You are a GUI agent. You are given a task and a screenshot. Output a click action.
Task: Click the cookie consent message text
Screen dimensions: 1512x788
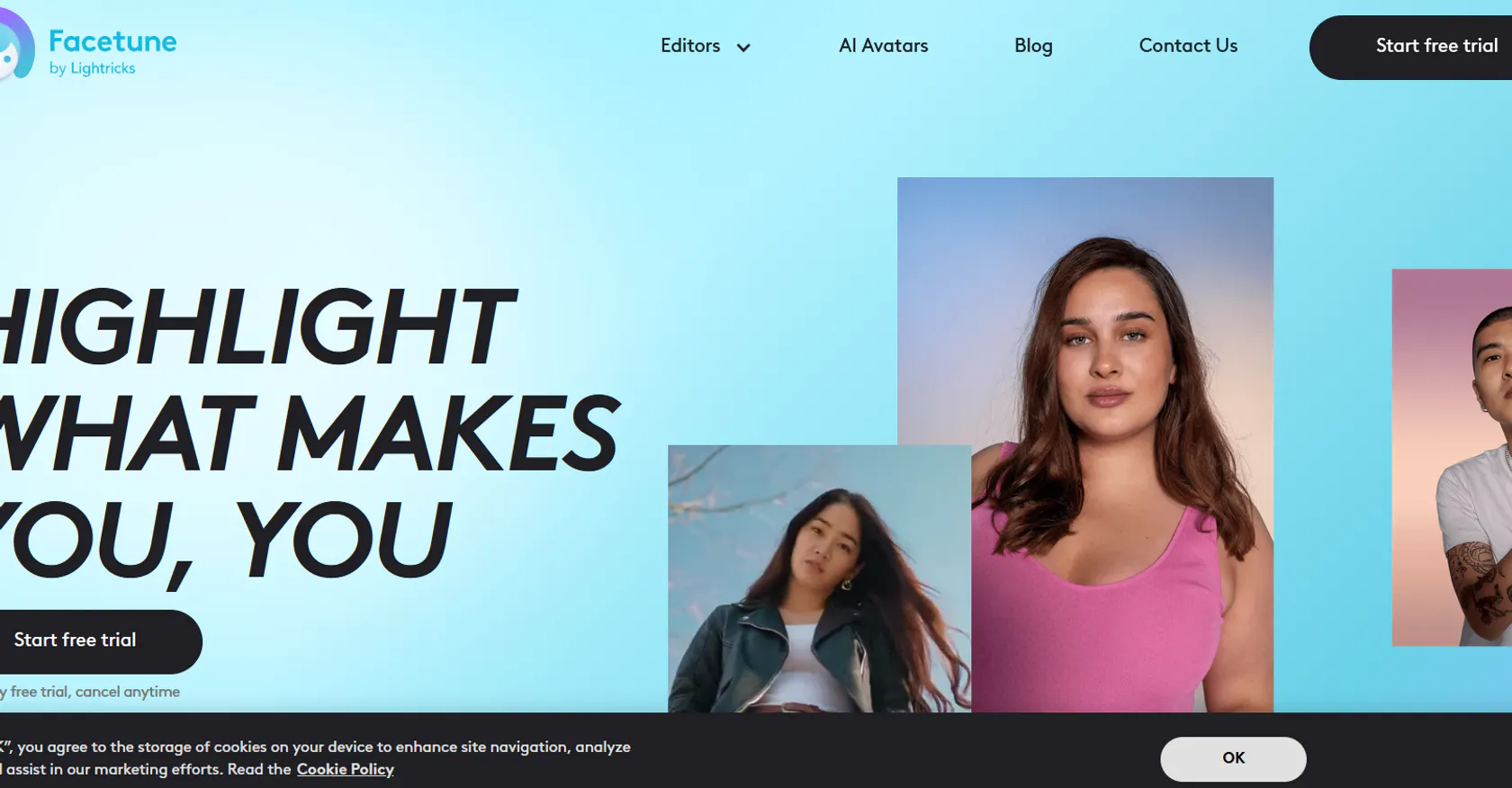point(315,758)
